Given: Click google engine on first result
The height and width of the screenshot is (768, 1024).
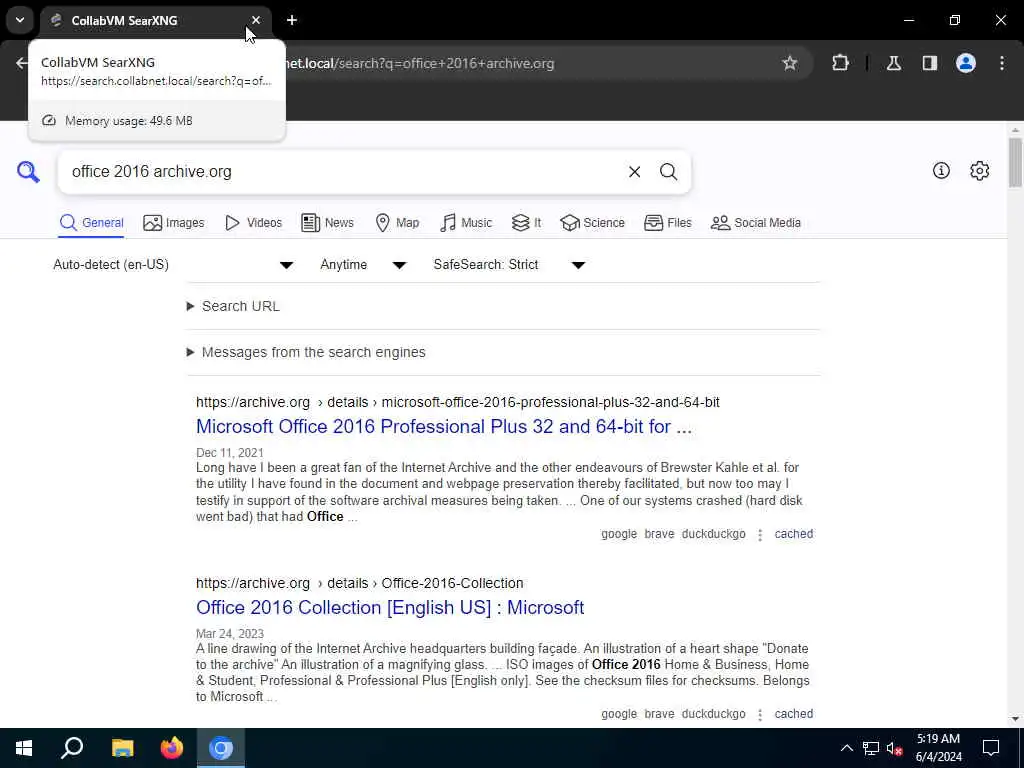Looking at the screenshot, I should [x=618, y=534].
